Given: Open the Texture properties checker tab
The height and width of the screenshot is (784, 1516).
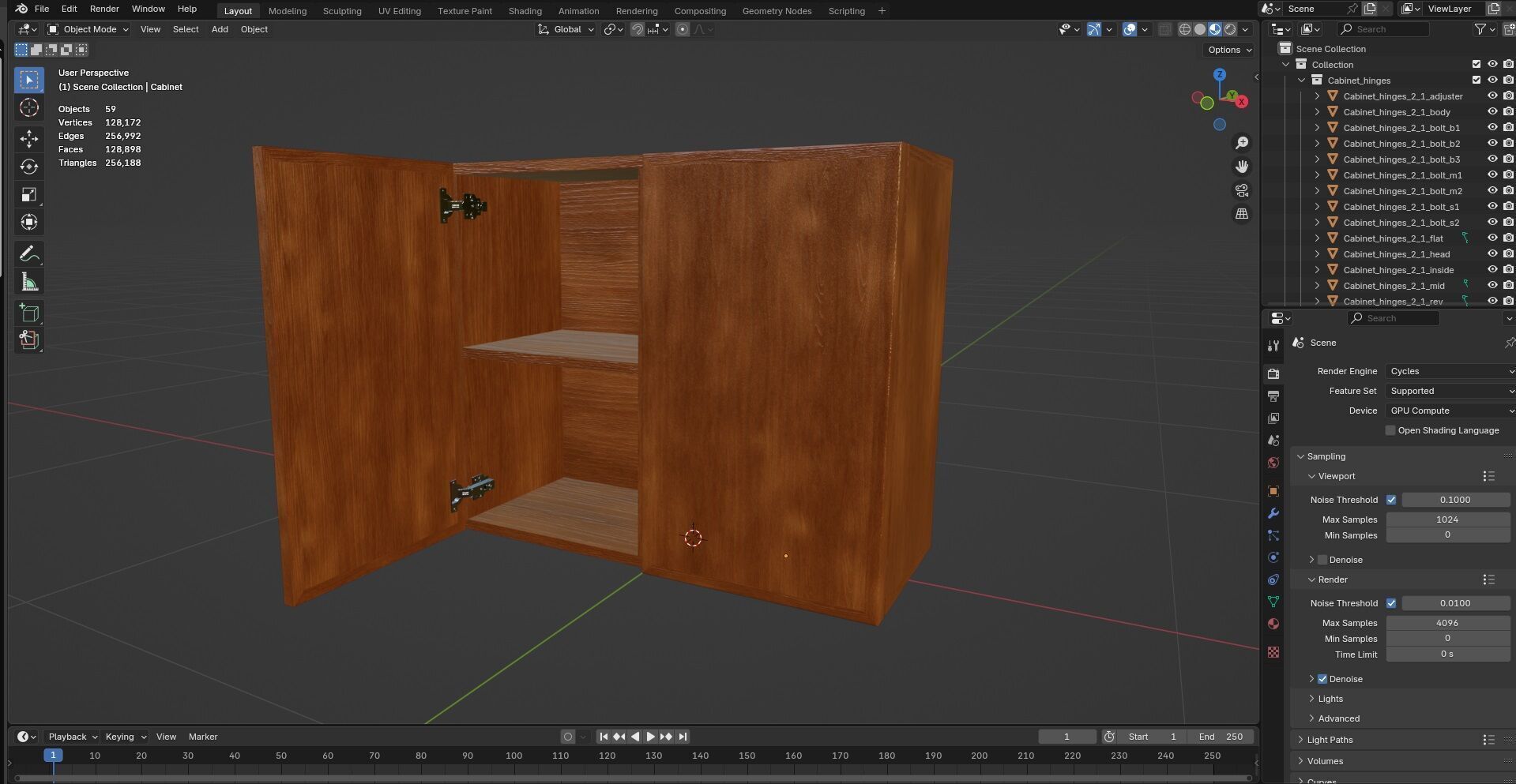Looking at the screenshot, I should point(1273,652).
